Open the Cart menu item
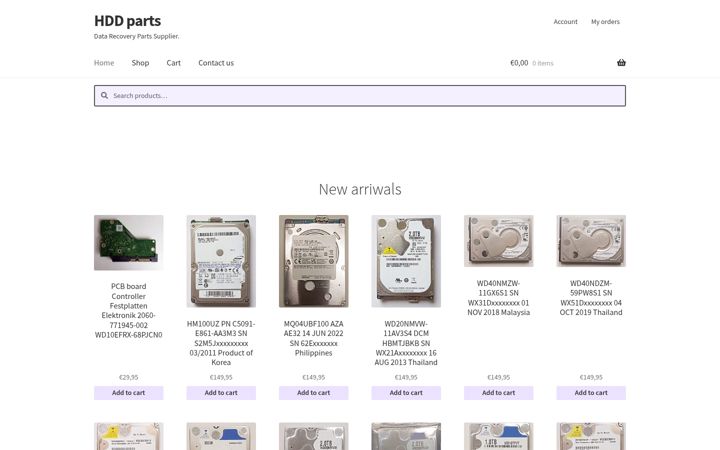This screenshot has height=450, width=720. pos(174,63)
